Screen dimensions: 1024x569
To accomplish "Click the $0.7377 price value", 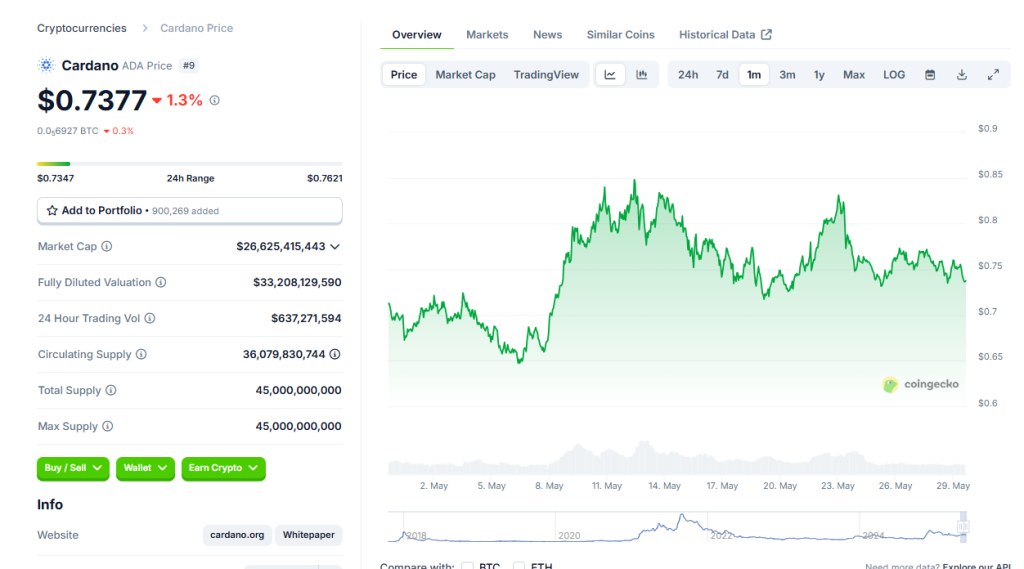I will pos(92,101).
